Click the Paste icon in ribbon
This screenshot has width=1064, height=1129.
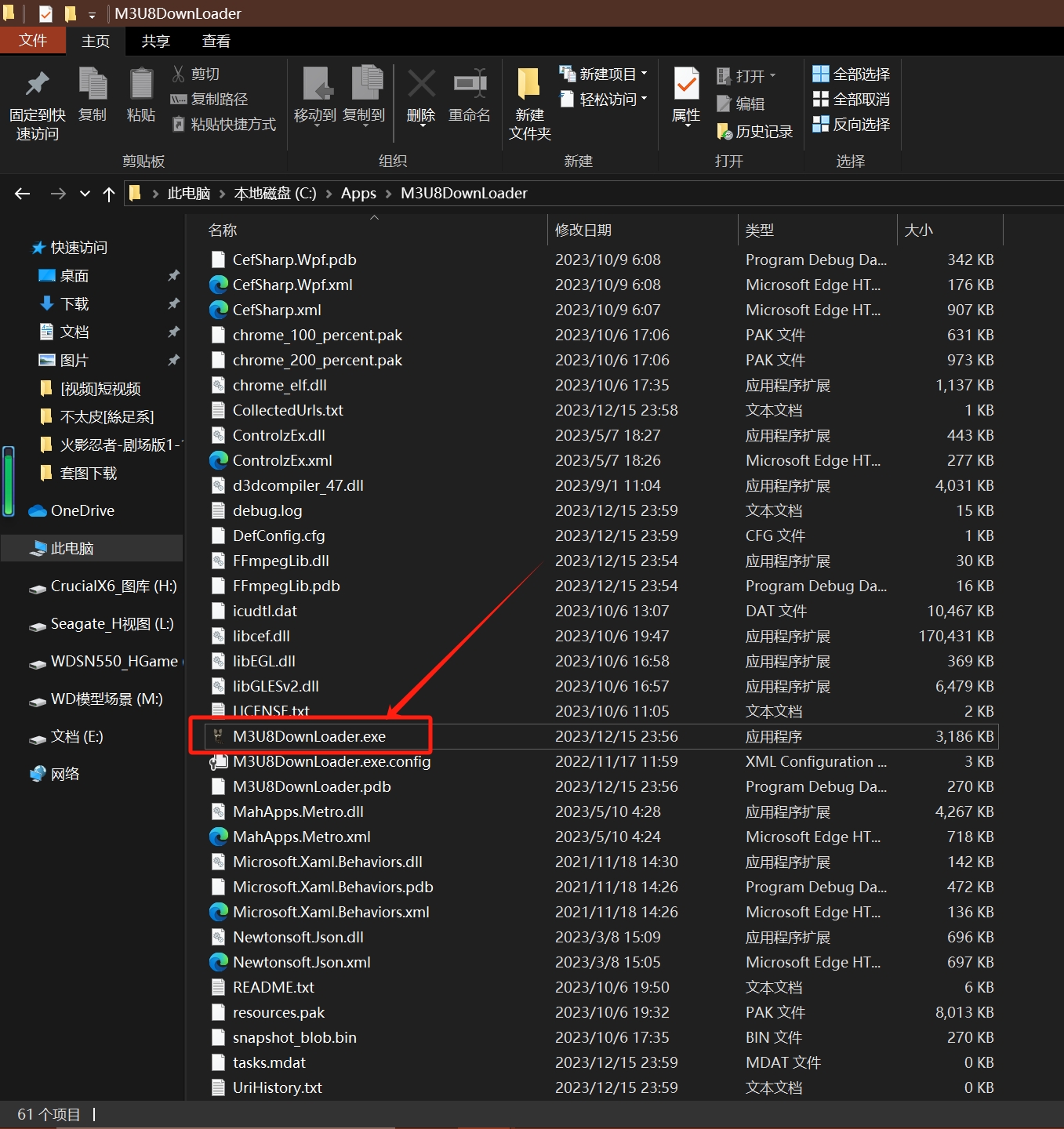click(x=141, y=84)
